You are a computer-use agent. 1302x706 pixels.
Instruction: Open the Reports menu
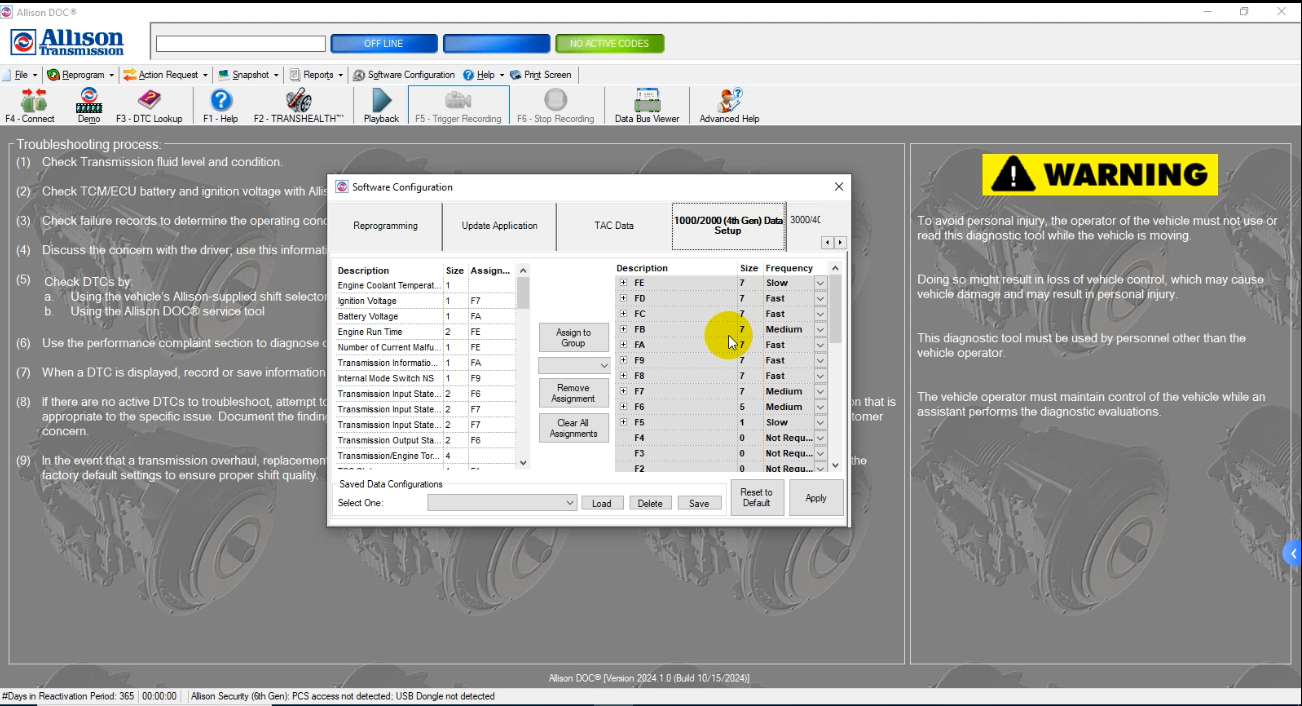point(316,75)
